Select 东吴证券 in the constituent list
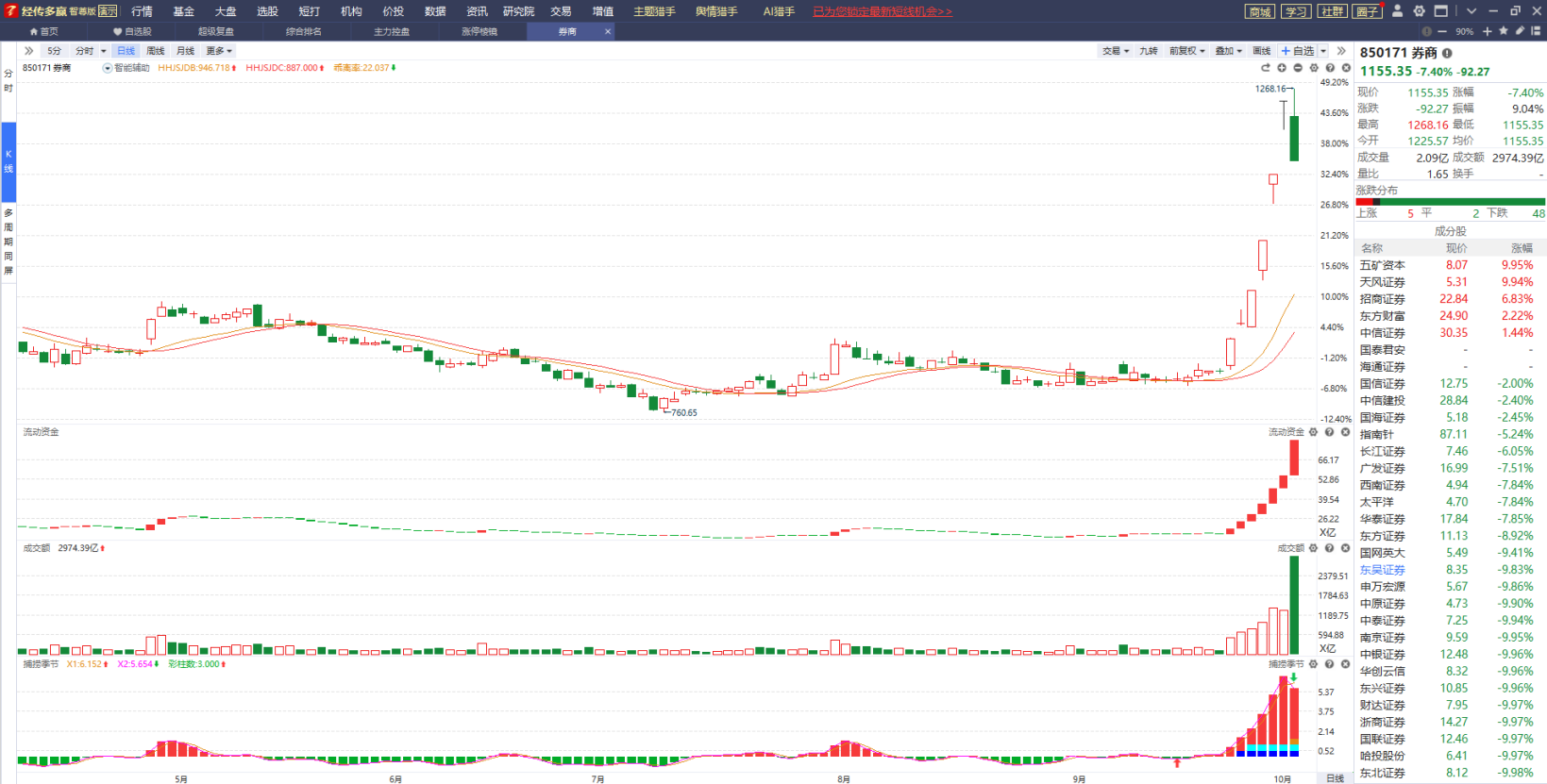The height and width of the screenshot is (784, 1547). pyautogui.click(x=1382, y=570)
